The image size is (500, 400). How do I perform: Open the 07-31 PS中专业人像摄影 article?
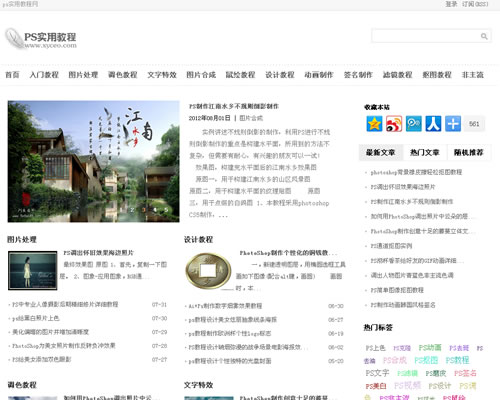65,304
